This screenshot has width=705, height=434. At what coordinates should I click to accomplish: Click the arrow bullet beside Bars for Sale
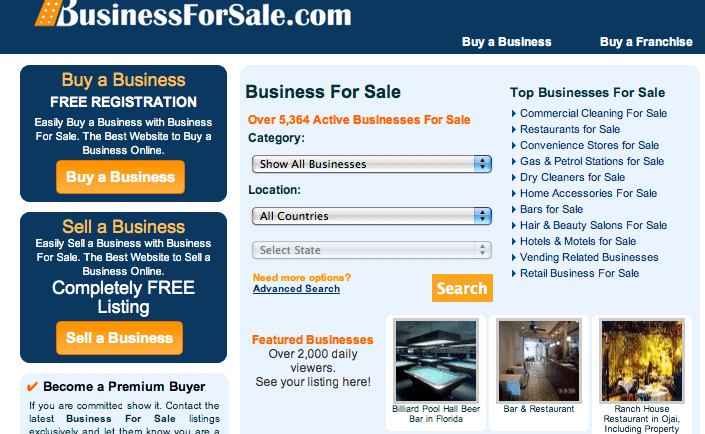click(x=514, y=210)
